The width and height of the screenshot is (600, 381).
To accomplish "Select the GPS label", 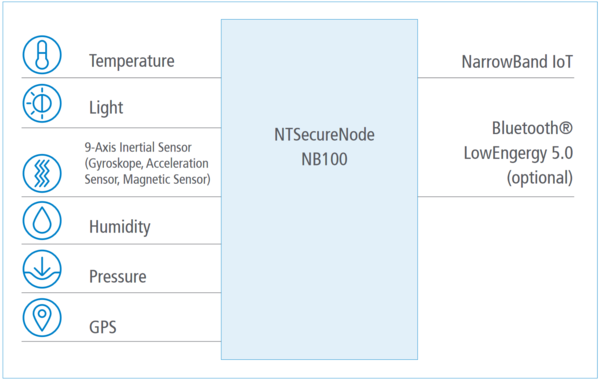I will coord(103,327).
